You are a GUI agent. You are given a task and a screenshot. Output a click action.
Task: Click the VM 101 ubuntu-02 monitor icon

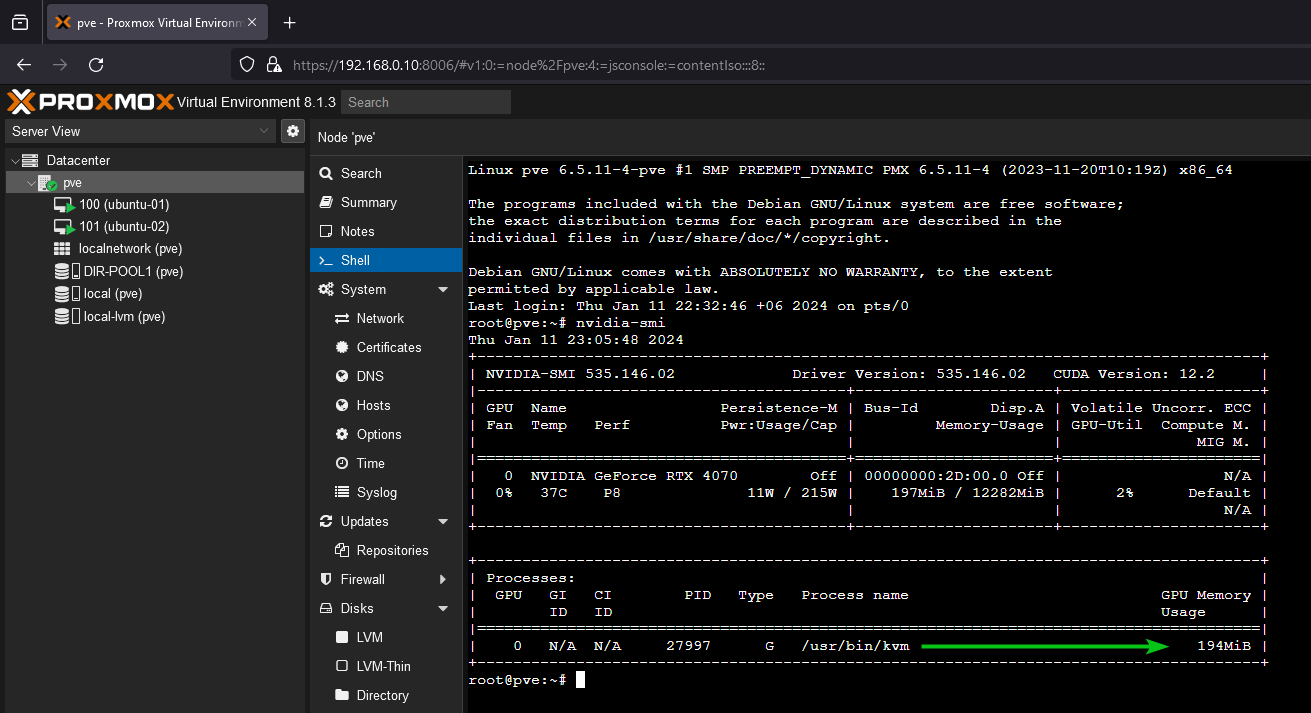(x=63, y=227)
